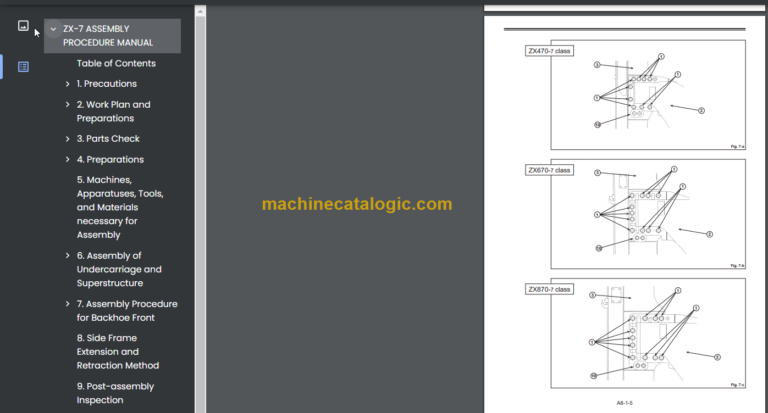Select the document outline icon in sidebar
The width and height of the screenshot is (768, 413).
[23, 67]
